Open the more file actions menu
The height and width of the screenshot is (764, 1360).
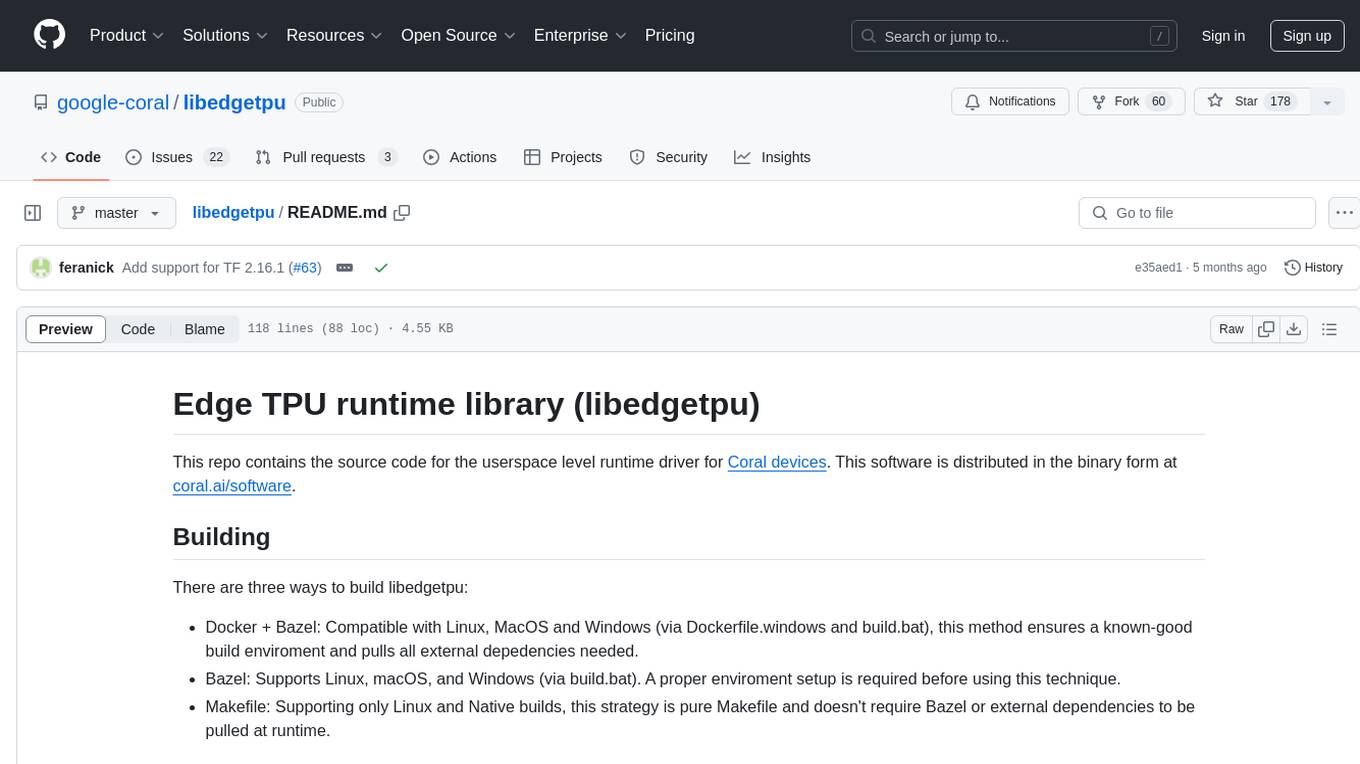tap(1344, 213)
